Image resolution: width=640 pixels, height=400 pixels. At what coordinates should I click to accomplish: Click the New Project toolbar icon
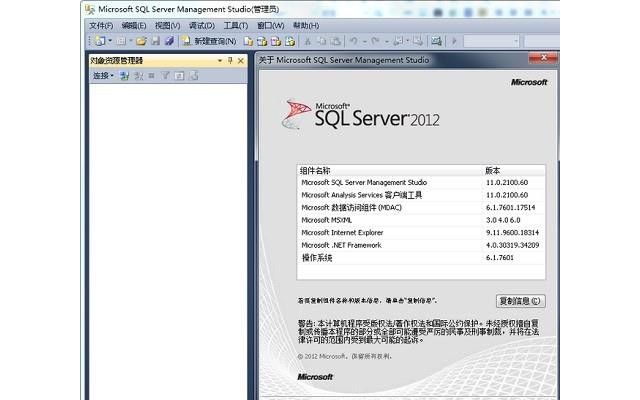[x=100, y=41]
